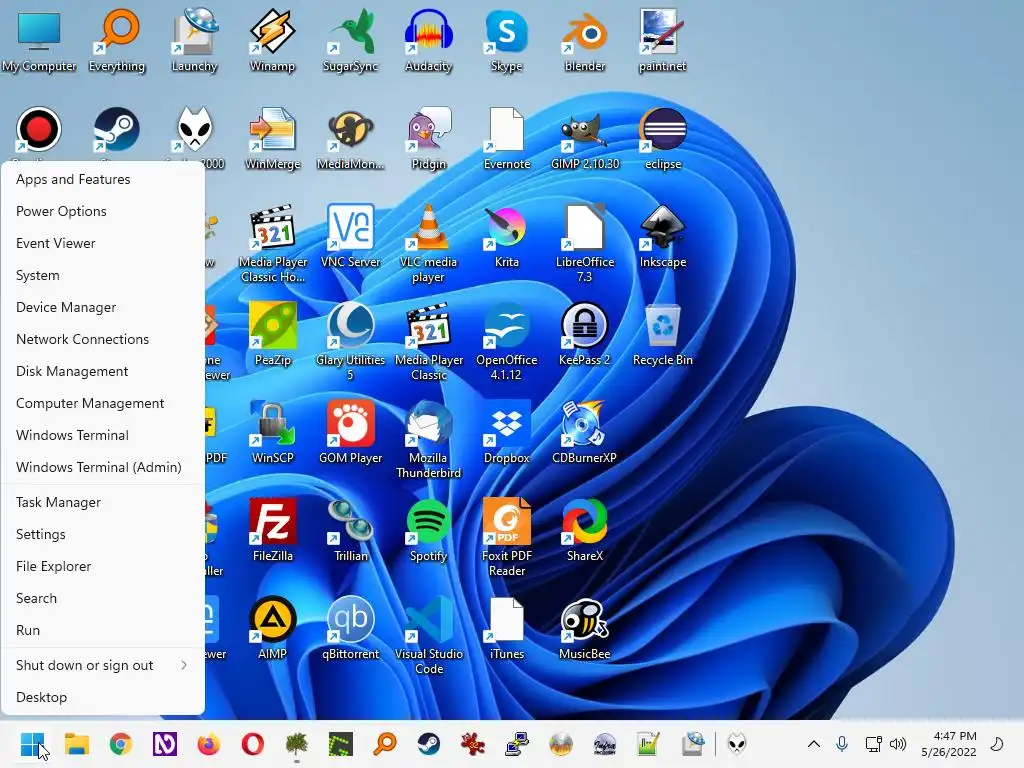
Task: Select the WinMerge desktop icon
Action: [272, 138]
